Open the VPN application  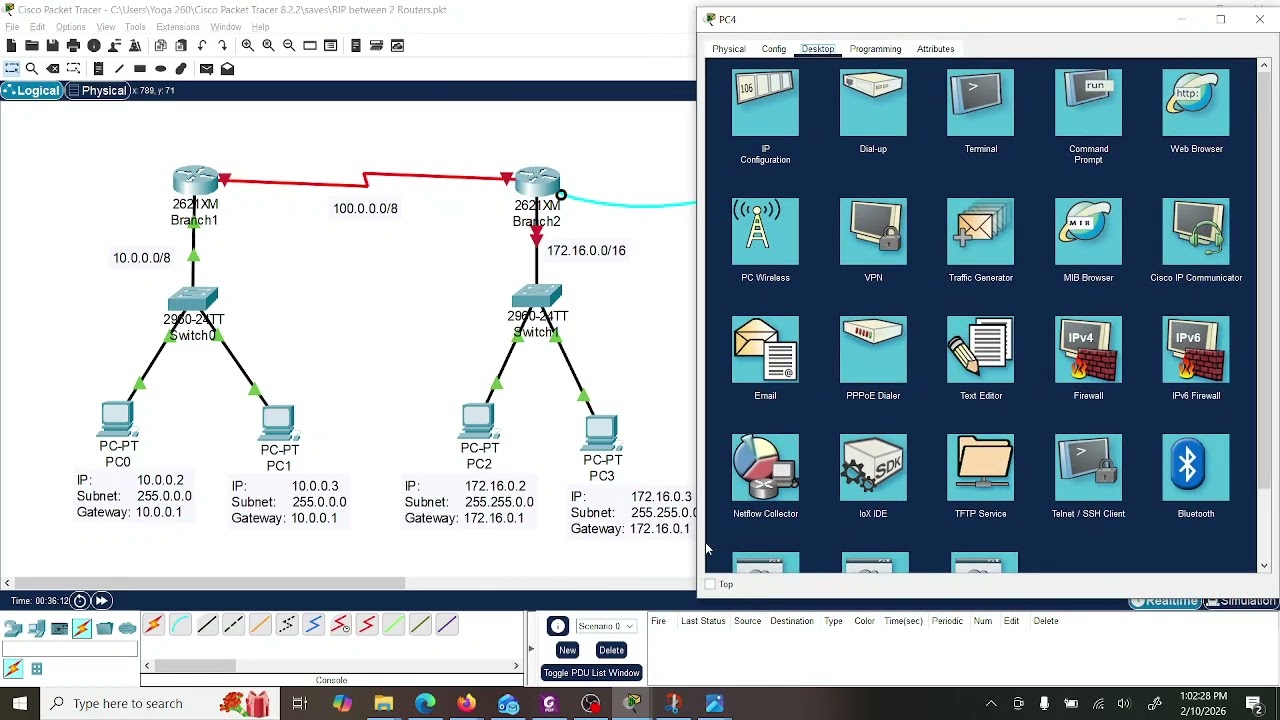[x=873, y=231]
